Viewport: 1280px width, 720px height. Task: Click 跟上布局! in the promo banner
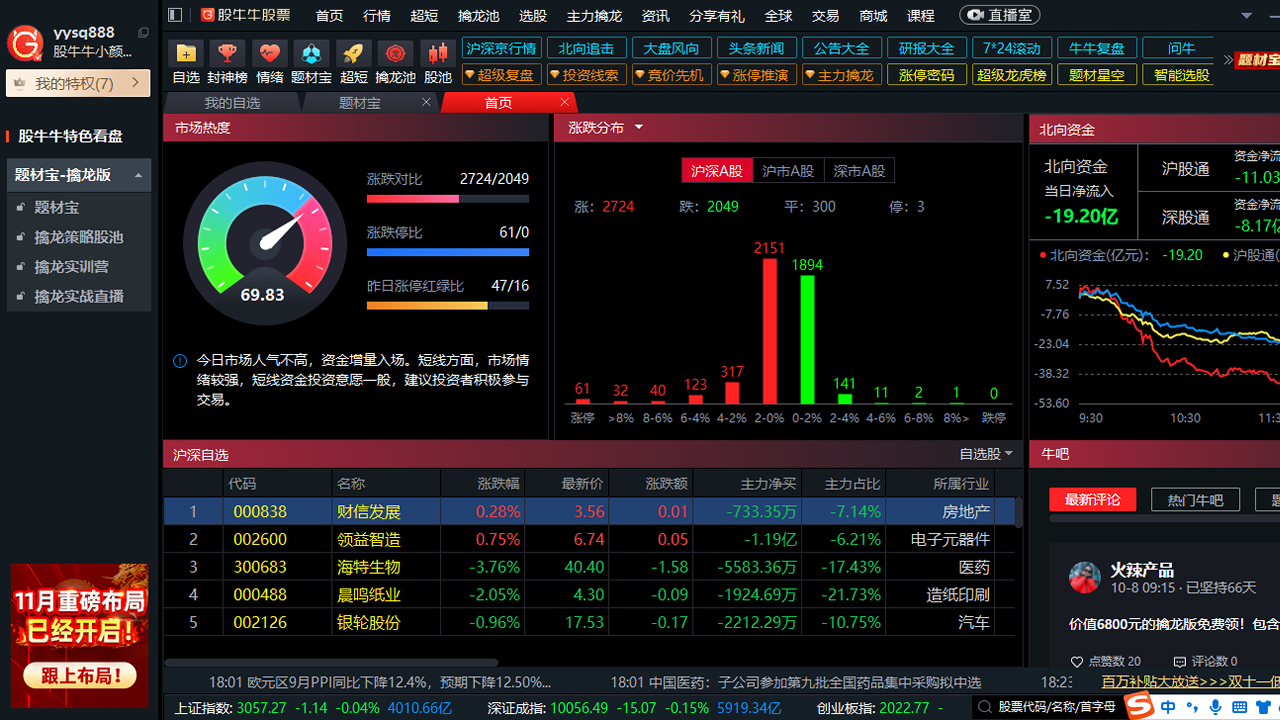coord(78,676)
